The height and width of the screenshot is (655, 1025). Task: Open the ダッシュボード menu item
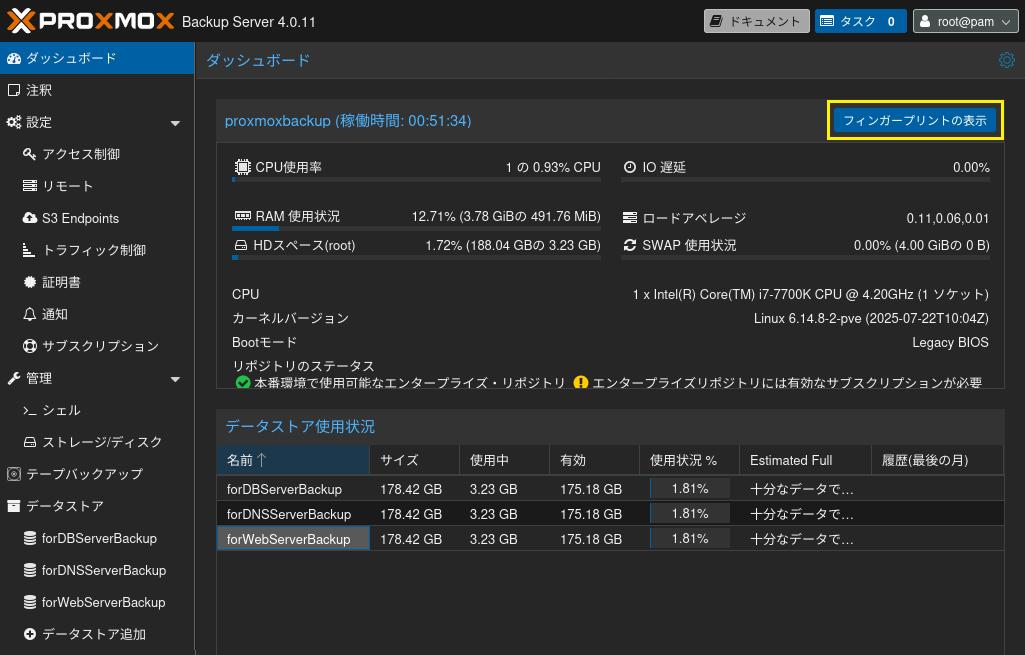97,58
